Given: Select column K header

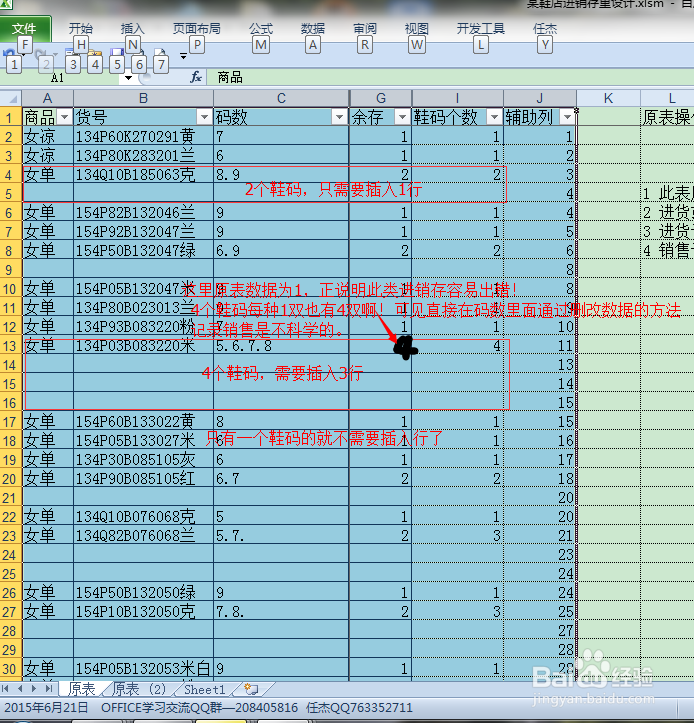Looking at the screenshot, I should pos(608,98).
